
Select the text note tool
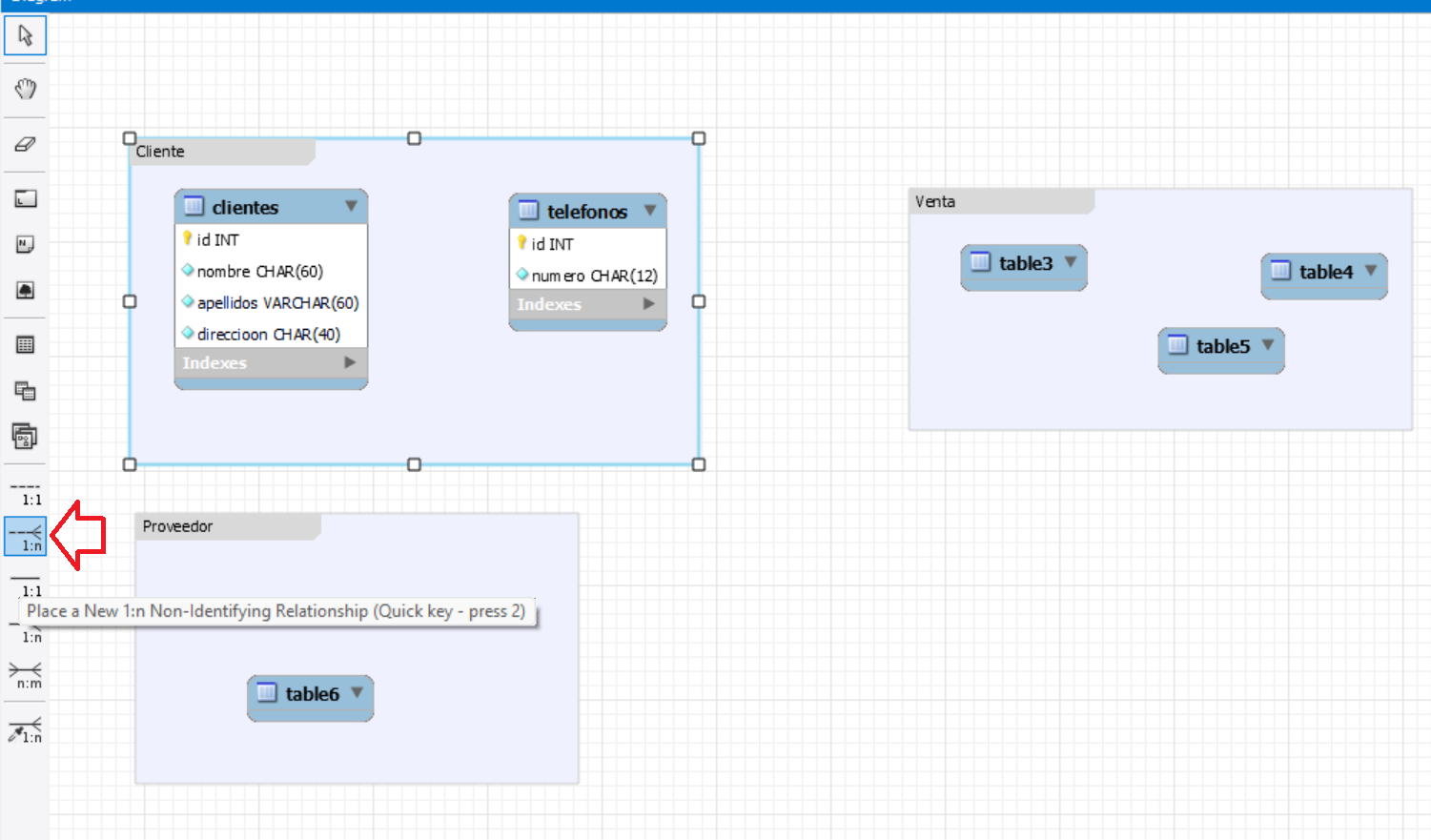click(x=25, y=244)
